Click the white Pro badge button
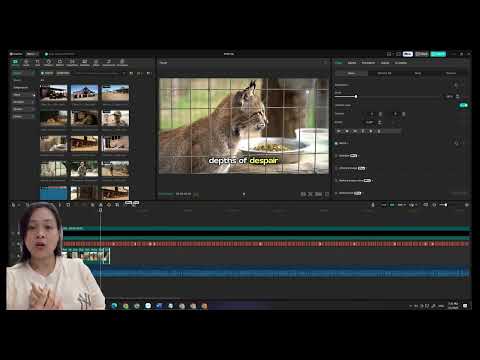The width and height of the screenshot is (480, 360). [408, 54]
